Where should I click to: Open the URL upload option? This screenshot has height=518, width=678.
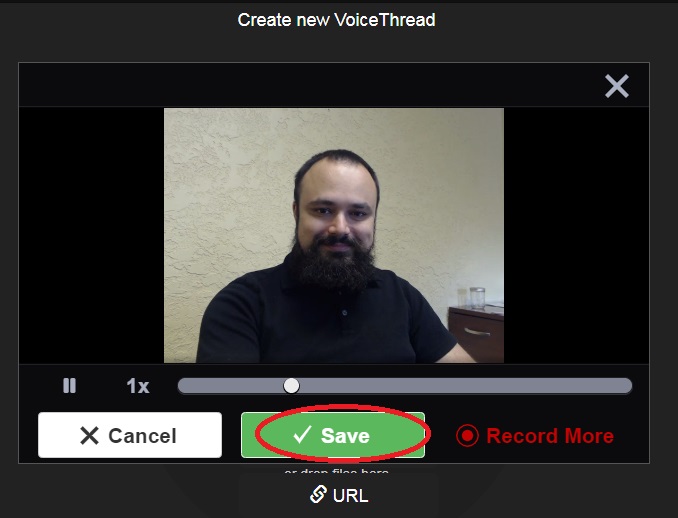tap(339, 495)
